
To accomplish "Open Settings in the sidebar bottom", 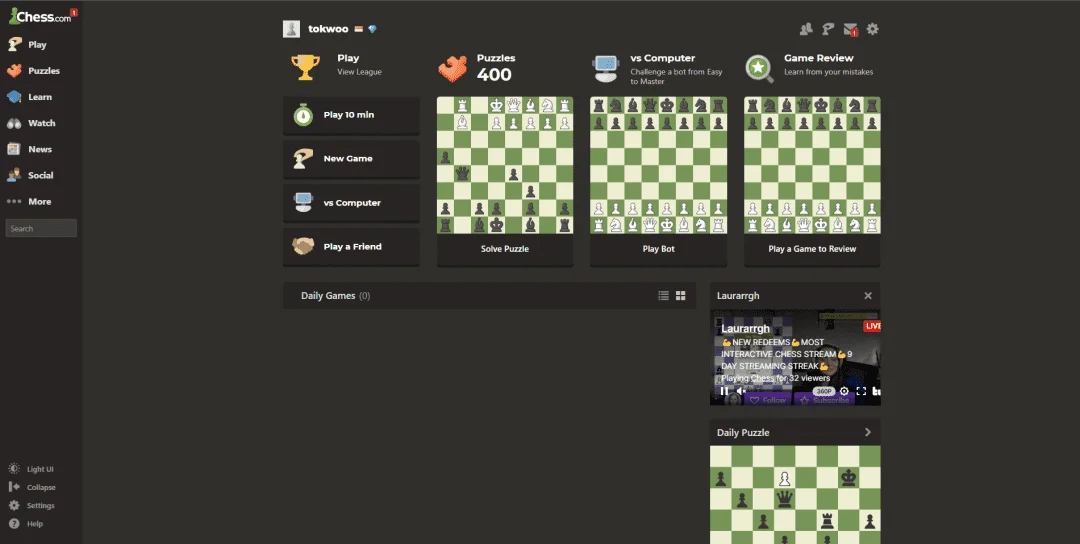I will point(32,505).
